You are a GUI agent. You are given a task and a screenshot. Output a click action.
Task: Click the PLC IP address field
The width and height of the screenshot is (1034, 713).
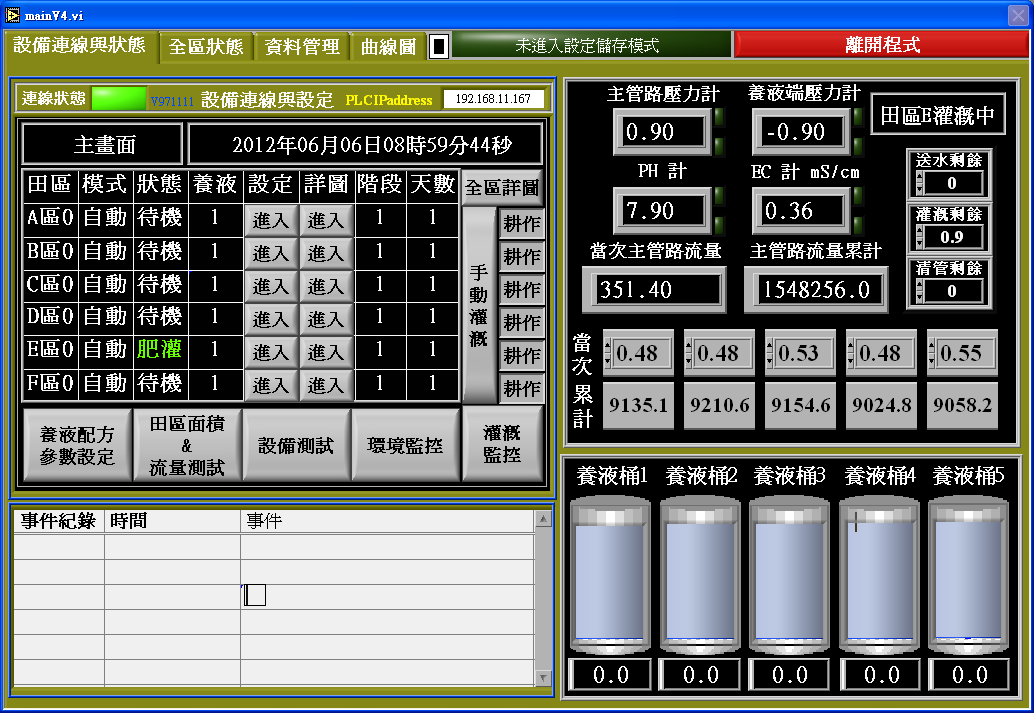point(494,99)
